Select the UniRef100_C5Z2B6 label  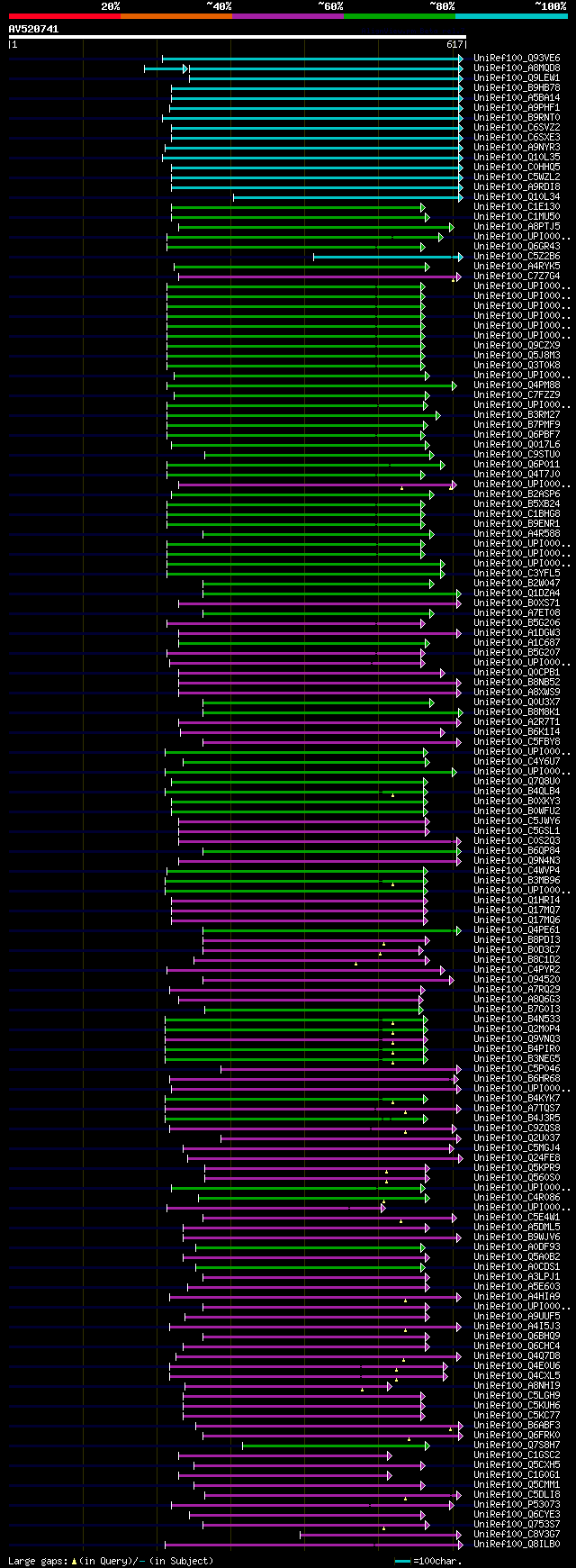click(x=517, y=257)
